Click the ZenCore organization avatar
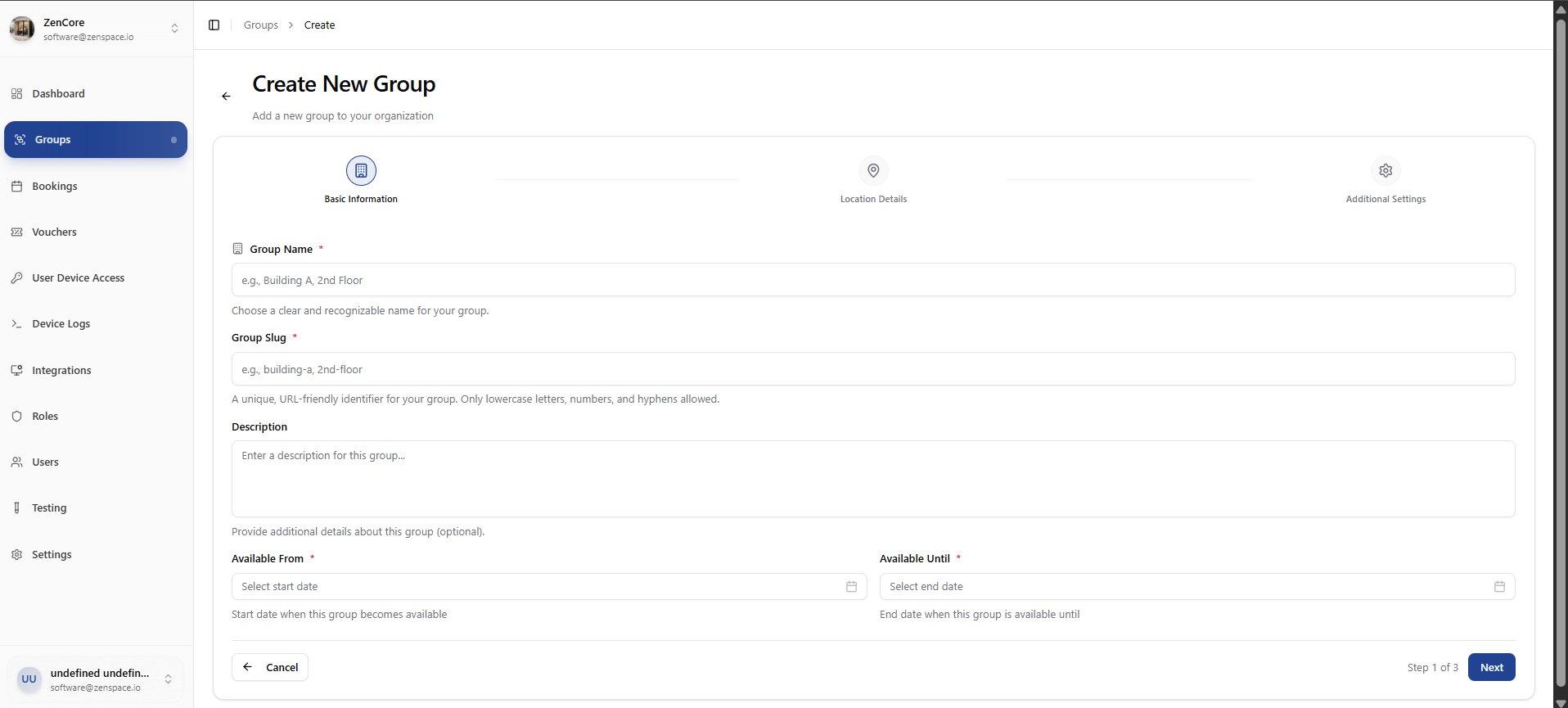 tap(22, 29)
